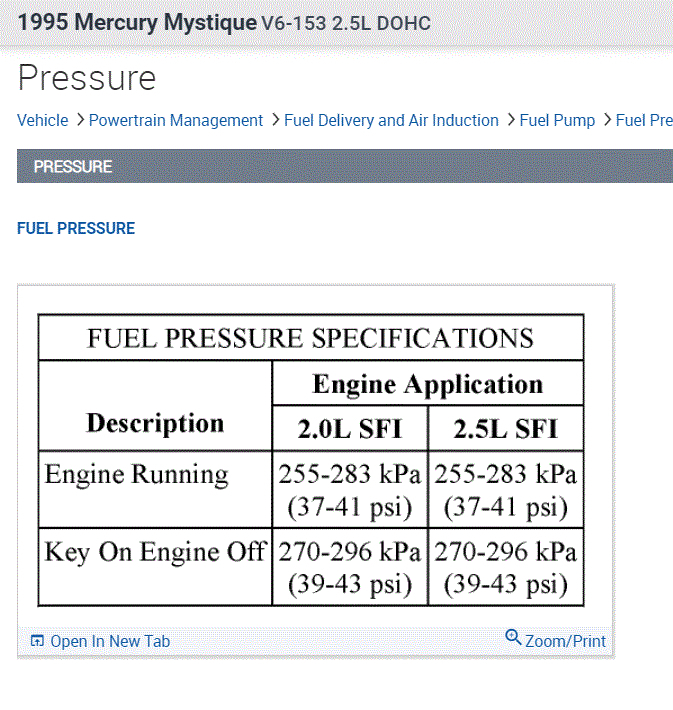
Task: Select the truncated Fuel Pre breadcrumb
Action: pyautogui.click(x=644, y=120)
